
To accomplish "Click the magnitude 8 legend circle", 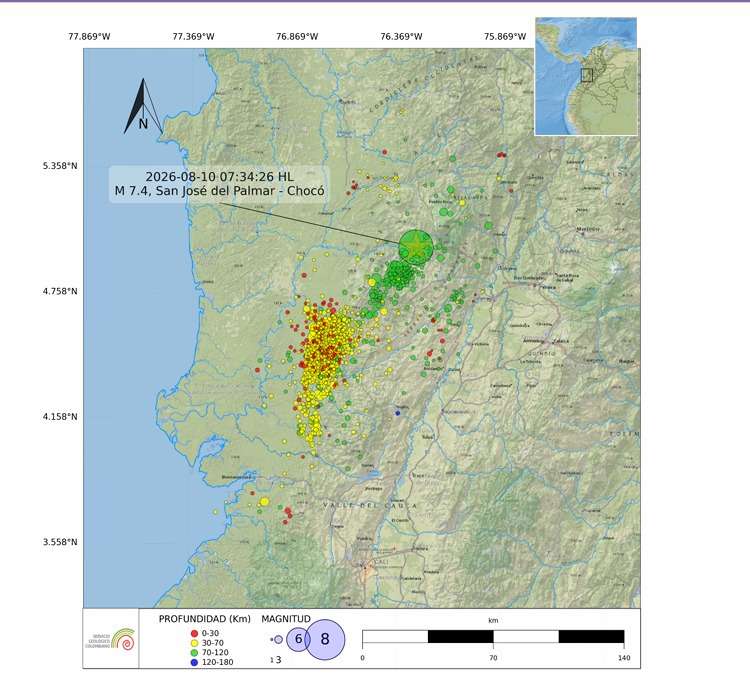I will click(x=325, y=639).
